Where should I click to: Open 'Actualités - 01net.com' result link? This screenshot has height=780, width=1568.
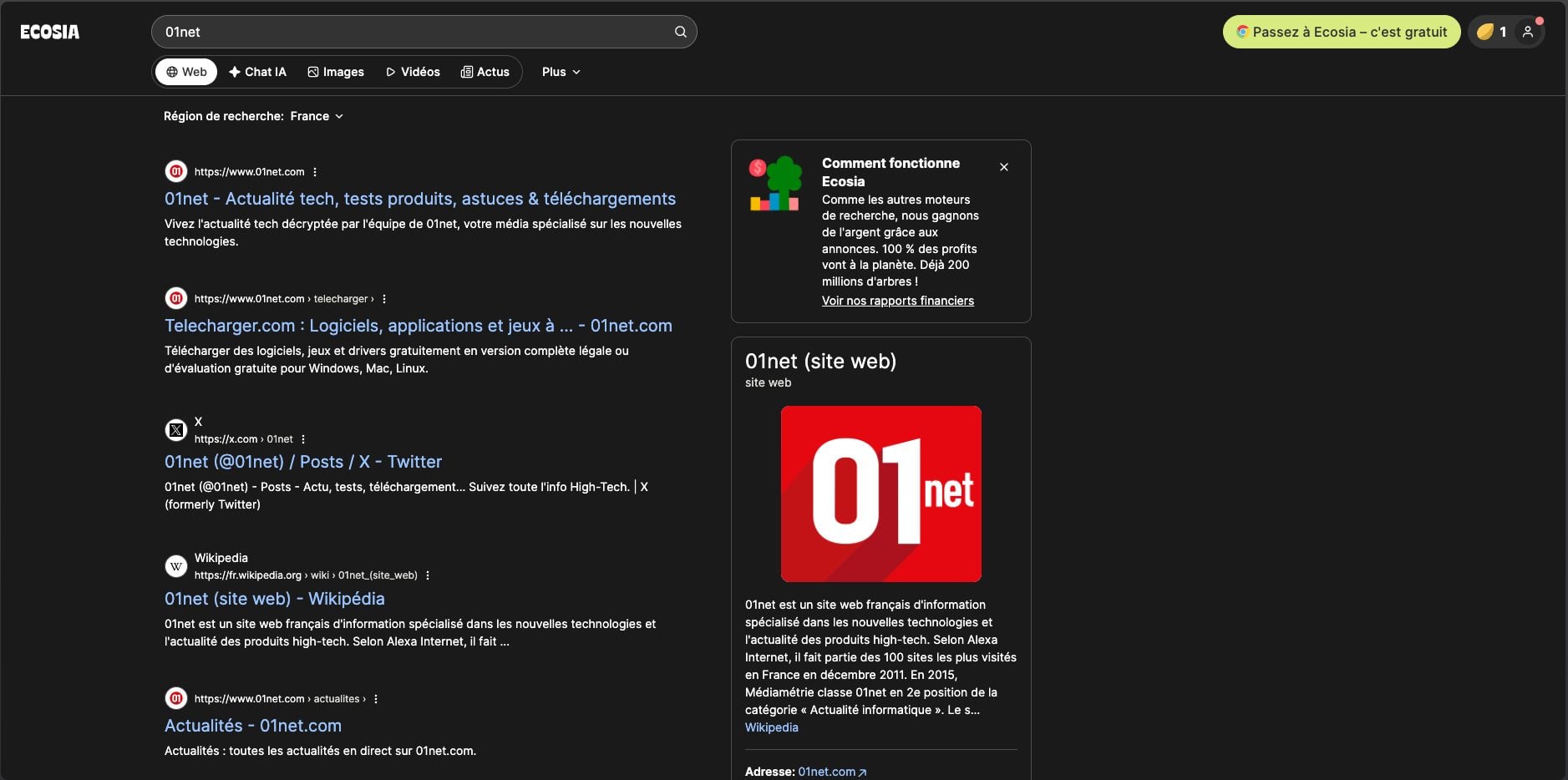click(x=253, y=726)
